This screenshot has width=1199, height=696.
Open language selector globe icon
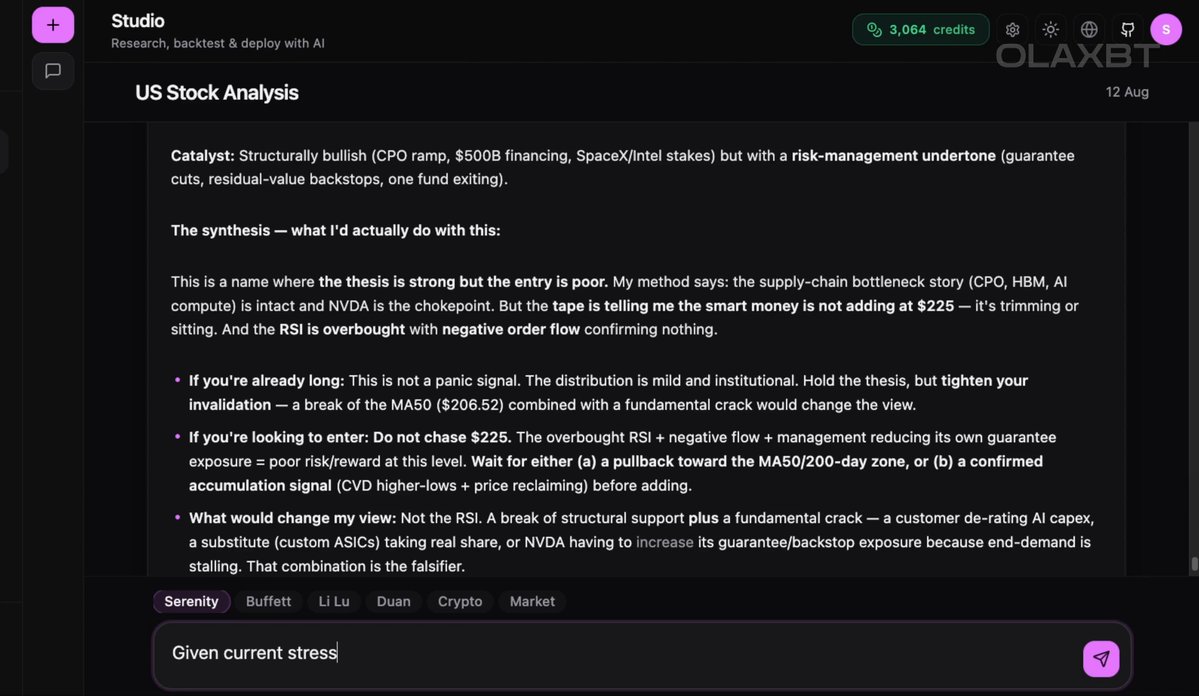click(x=1089, y=30)
